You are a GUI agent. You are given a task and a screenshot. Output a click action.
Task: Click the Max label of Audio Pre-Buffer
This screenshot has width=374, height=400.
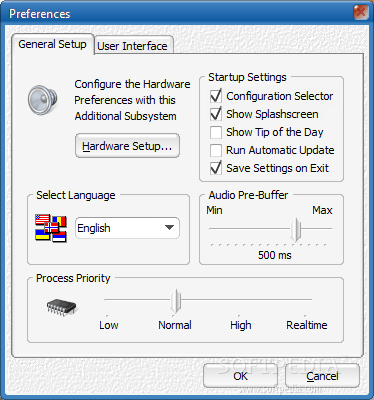tap(322, 210)
